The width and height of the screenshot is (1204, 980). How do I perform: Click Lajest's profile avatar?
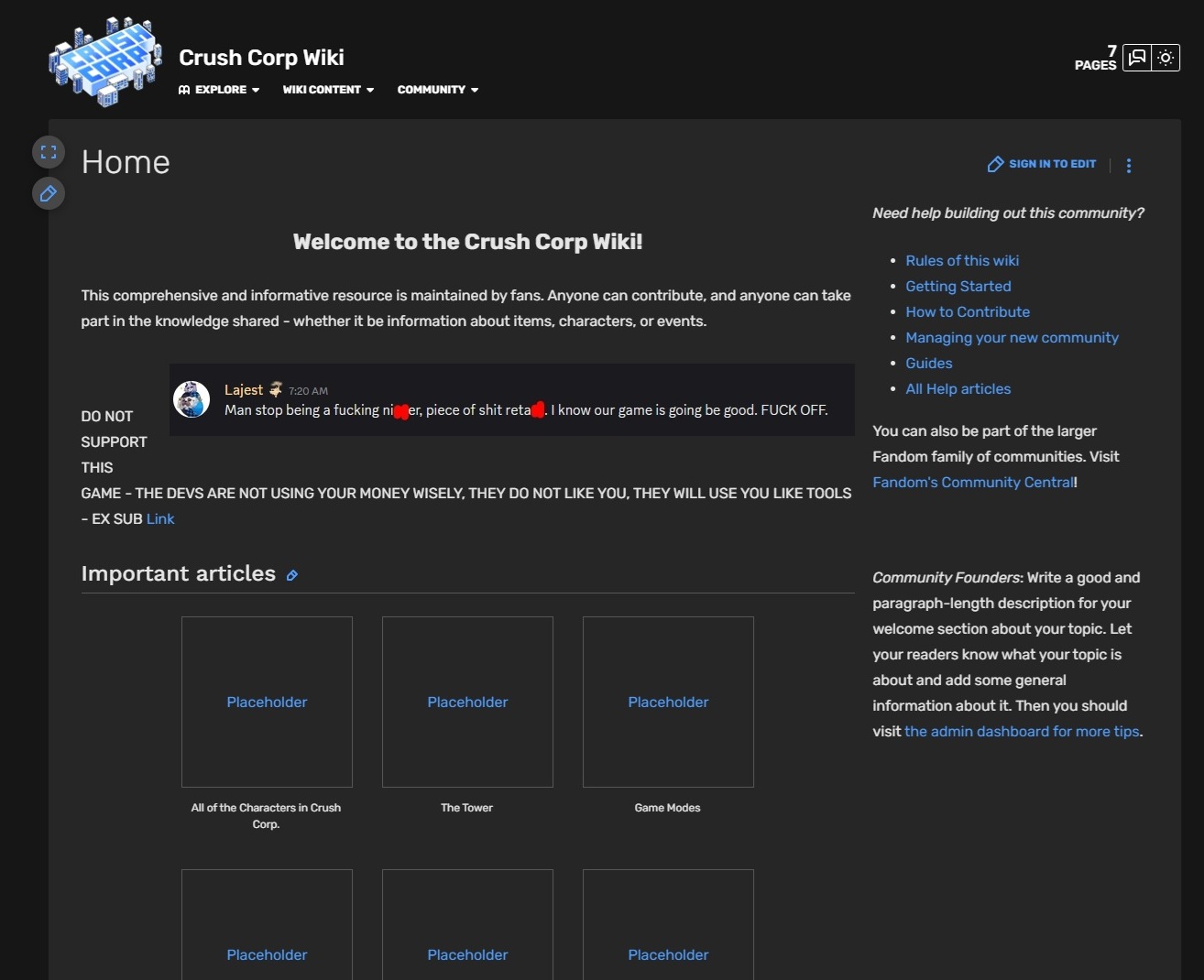[192, 399]
